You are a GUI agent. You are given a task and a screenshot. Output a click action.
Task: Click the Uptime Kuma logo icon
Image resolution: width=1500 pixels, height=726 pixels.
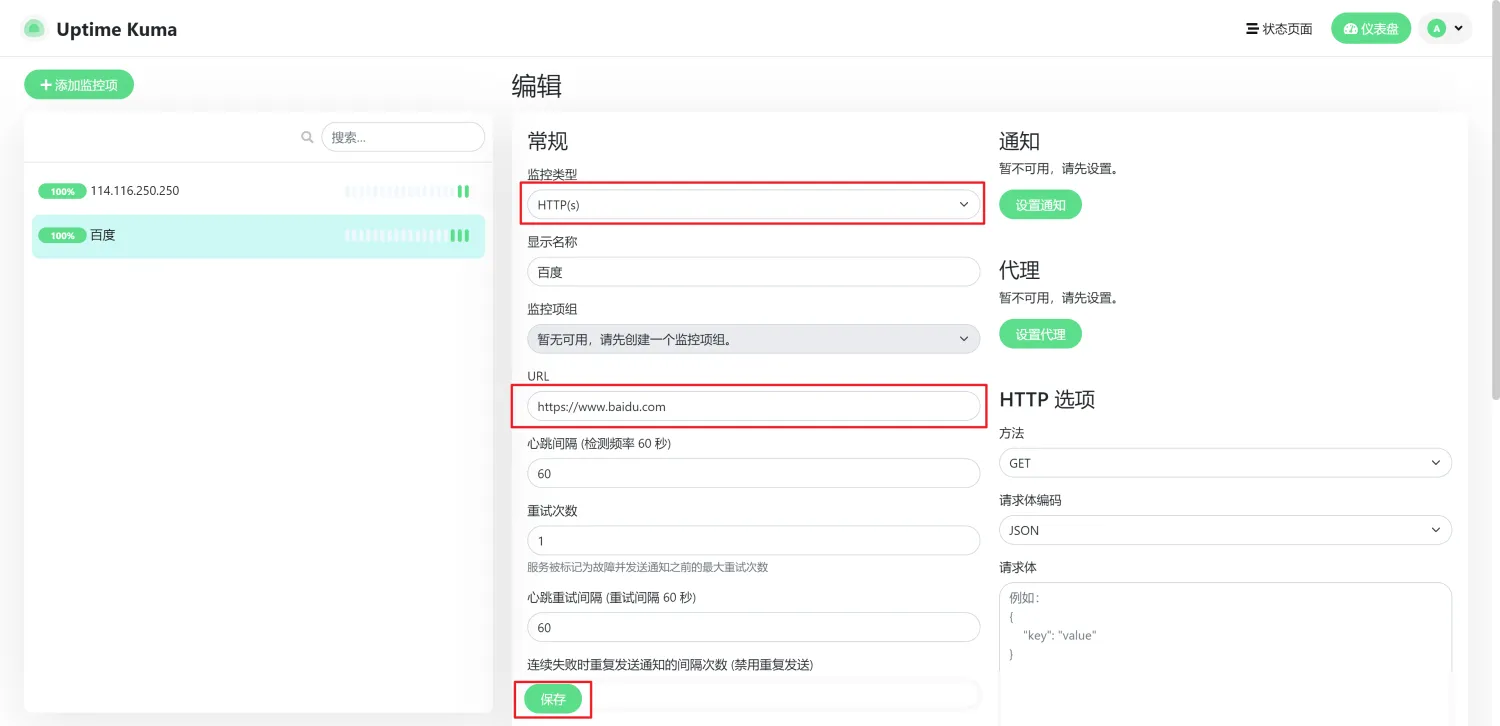pos(34,29)
